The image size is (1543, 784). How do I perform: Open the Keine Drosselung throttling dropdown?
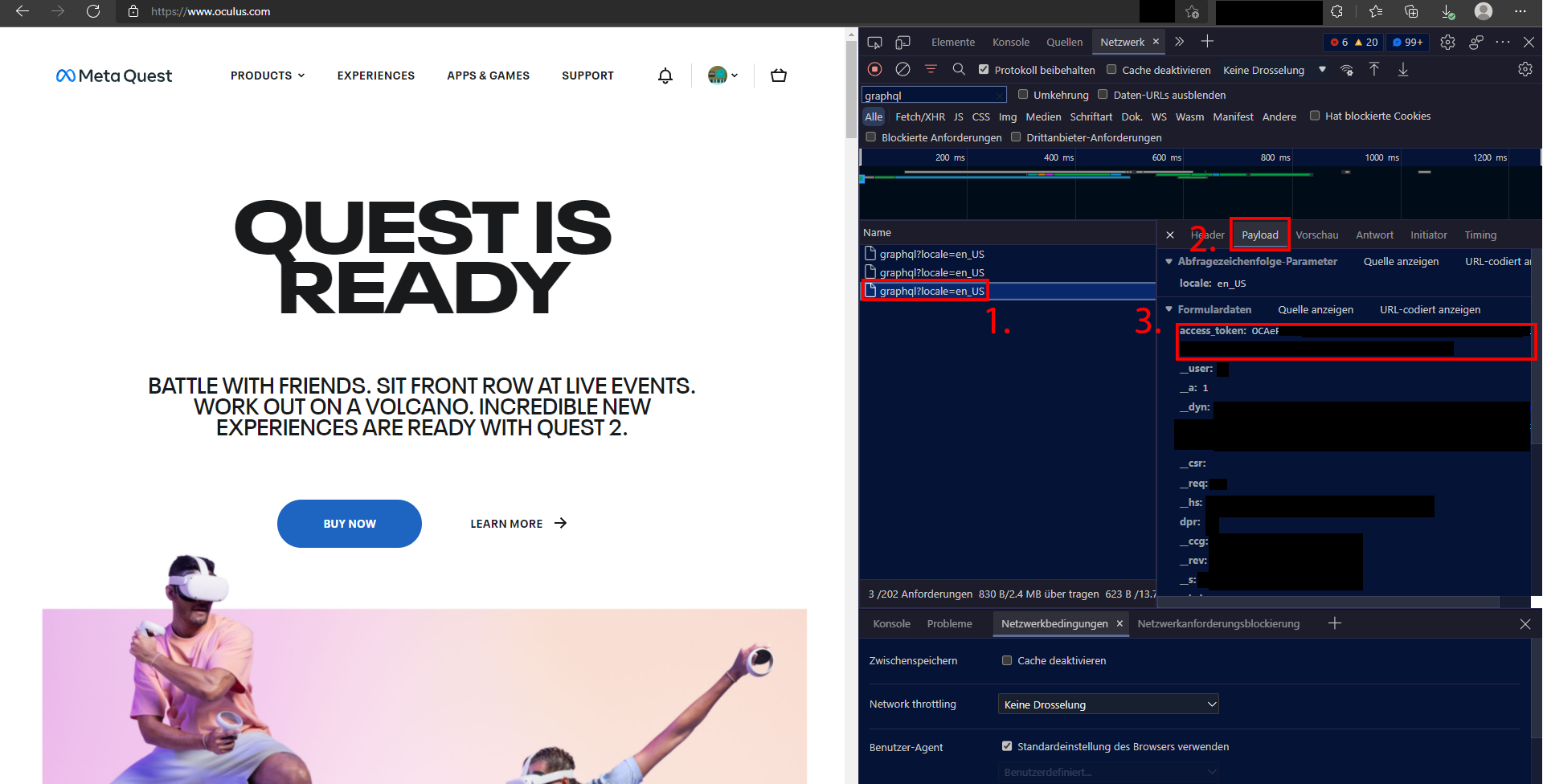pyautogui.click(x=1274, y=70)
